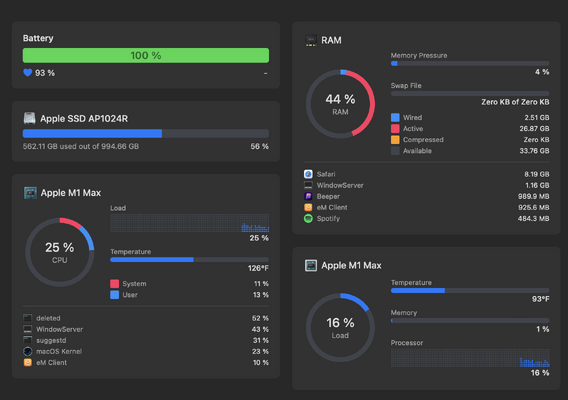Image resolution: width=568 pixels, height=400 pixels.
Task: Click the Apple SSD AP1024R drive icon
Action: (29, 118)
